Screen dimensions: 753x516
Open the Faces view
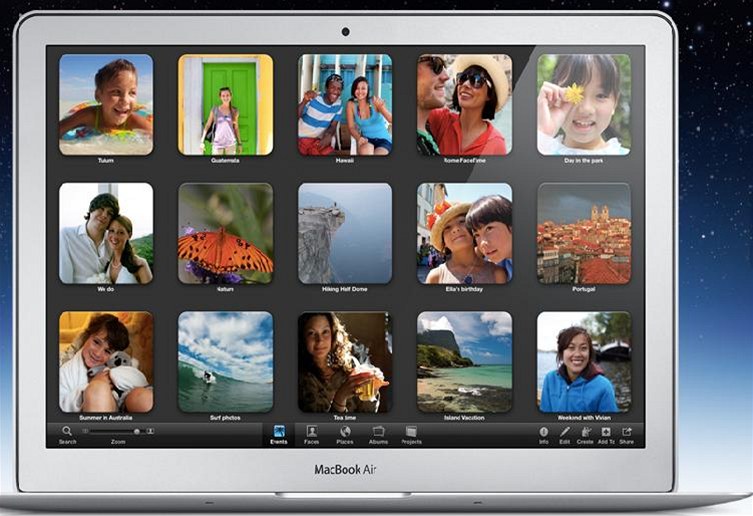click(x=311, y=432)
